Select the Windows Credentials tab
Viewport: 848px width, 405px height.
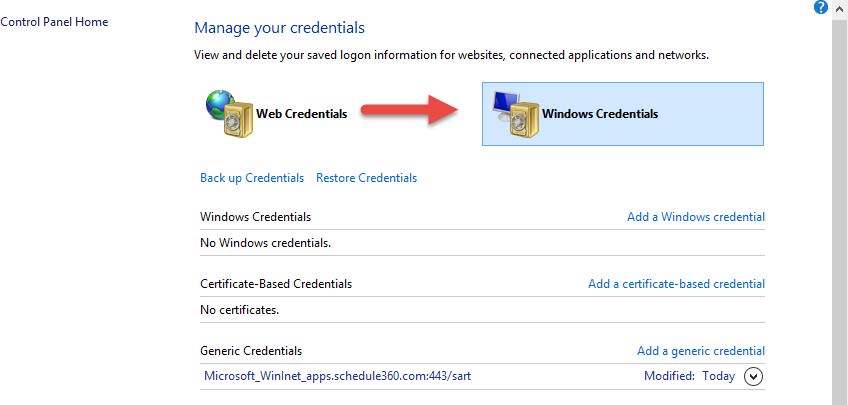point(622,114)
